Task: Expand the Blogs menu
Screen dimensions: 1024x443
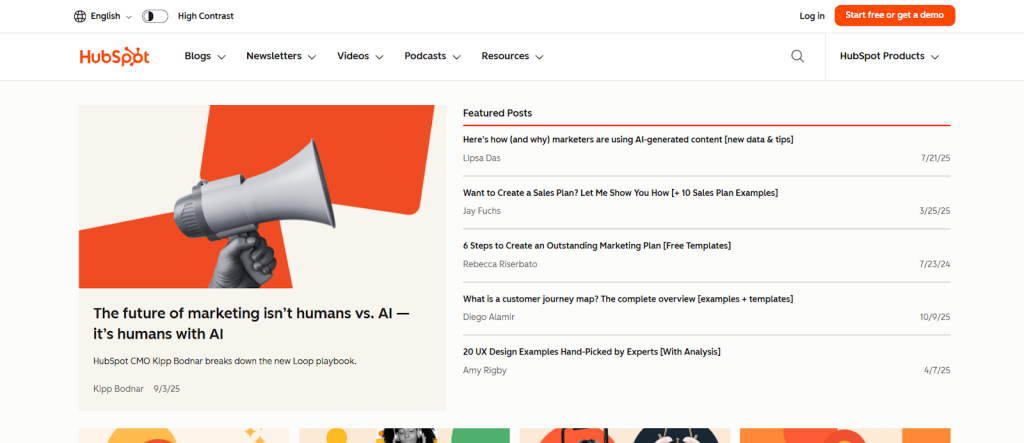Action: tap(205, 56)
